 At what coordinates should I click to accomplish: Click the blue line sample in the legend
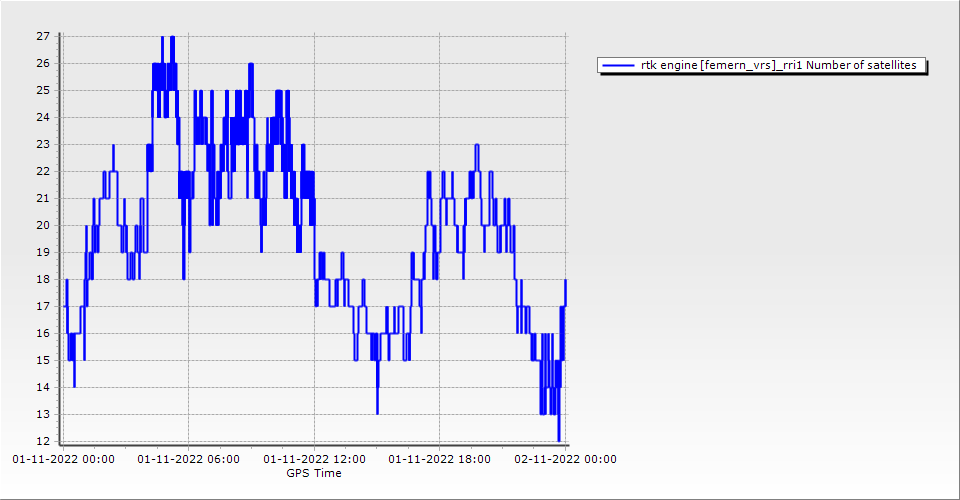point(618,66)
